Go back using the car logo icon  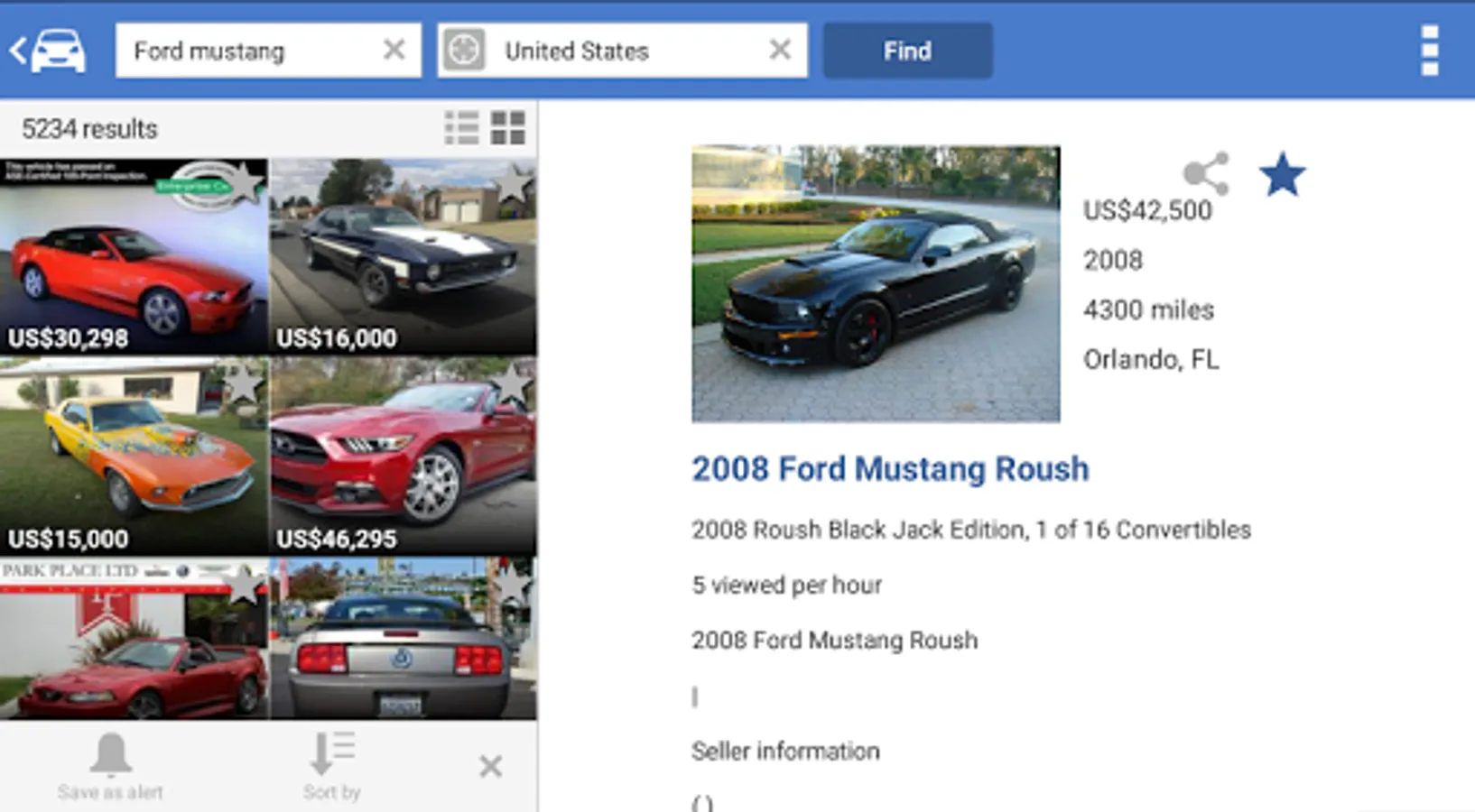point(49,51)
